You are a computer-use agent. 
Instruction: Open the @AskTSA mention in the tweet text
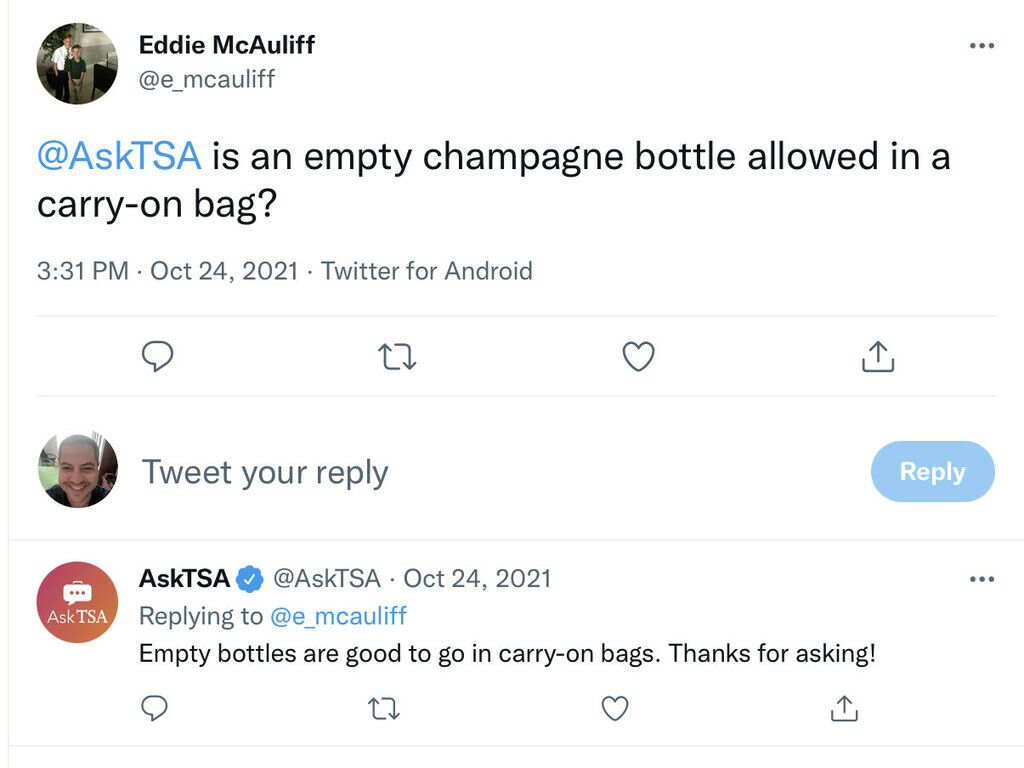(119, 156)
